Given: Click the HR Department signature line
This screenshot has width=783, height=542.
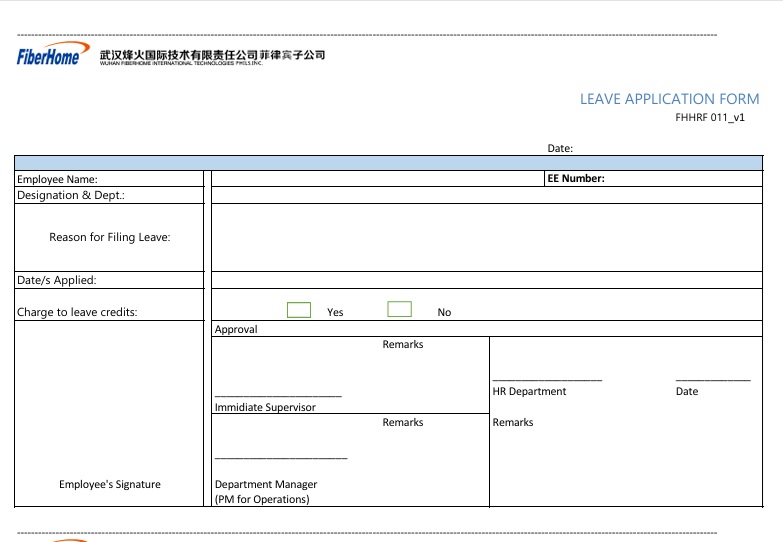Looking at the screenshot, I should [x=547, y=380].
